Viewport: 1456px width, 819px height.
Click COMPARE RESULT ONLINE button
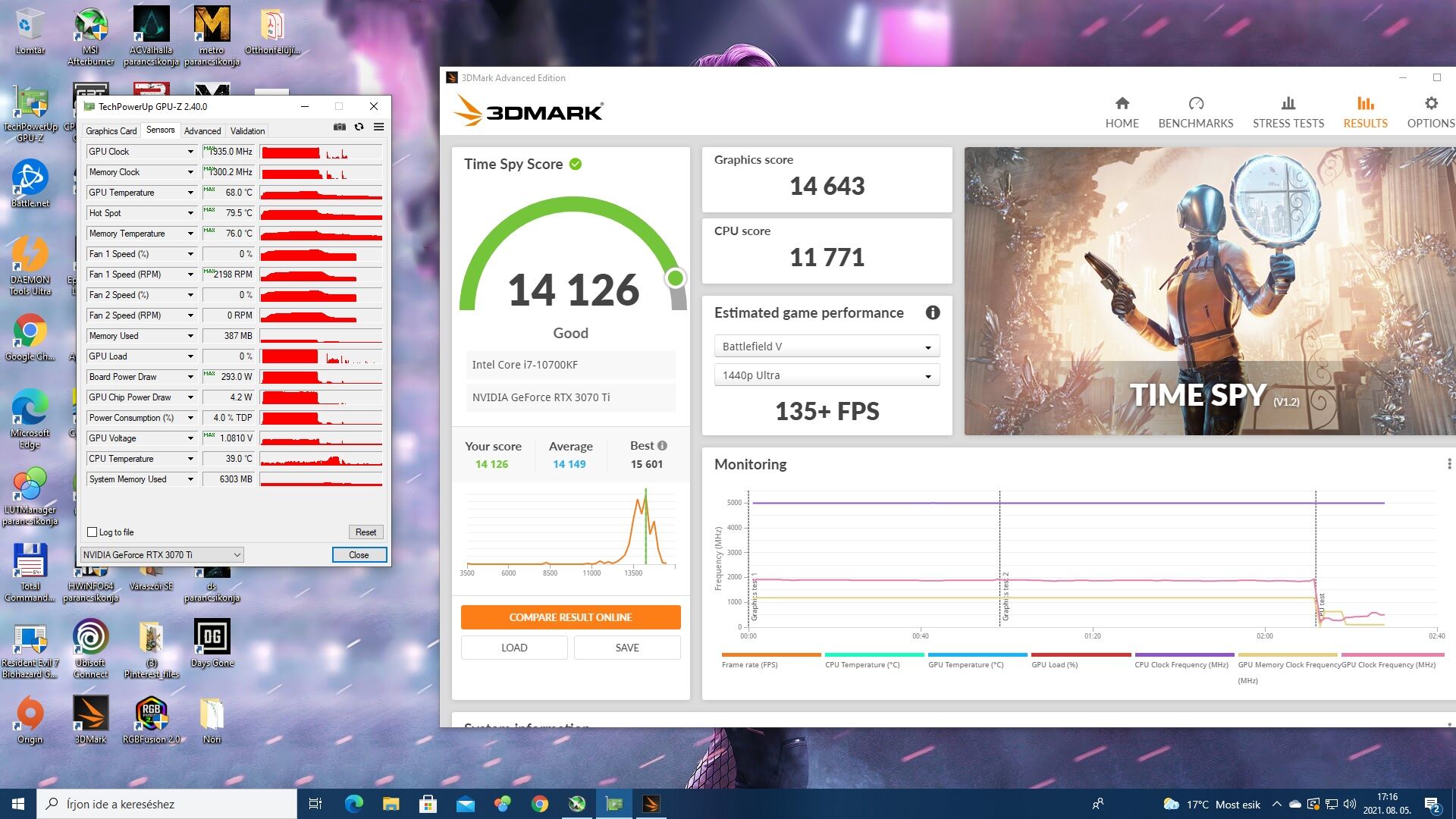click(x=570, y=617)
